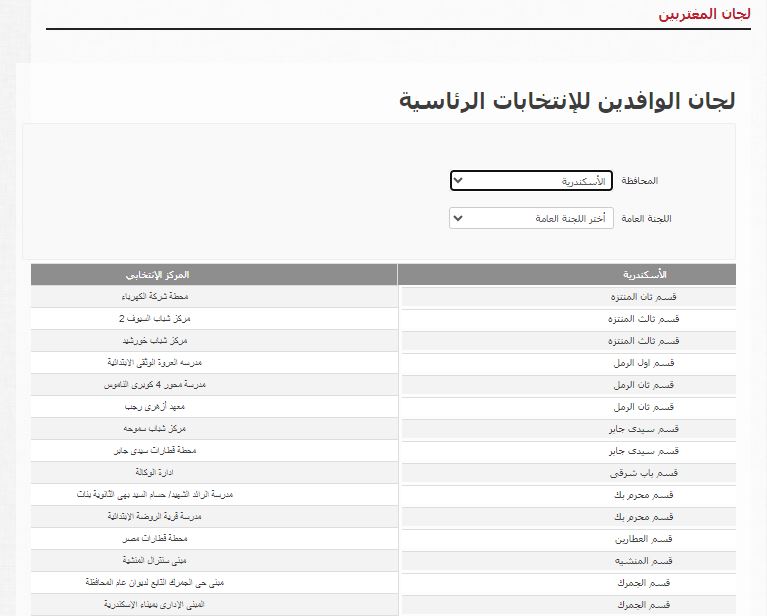Click قسم سيدى جابر in محطة قطارات row
This screenshot has width=767, height=616.
[x=568, y=451]
